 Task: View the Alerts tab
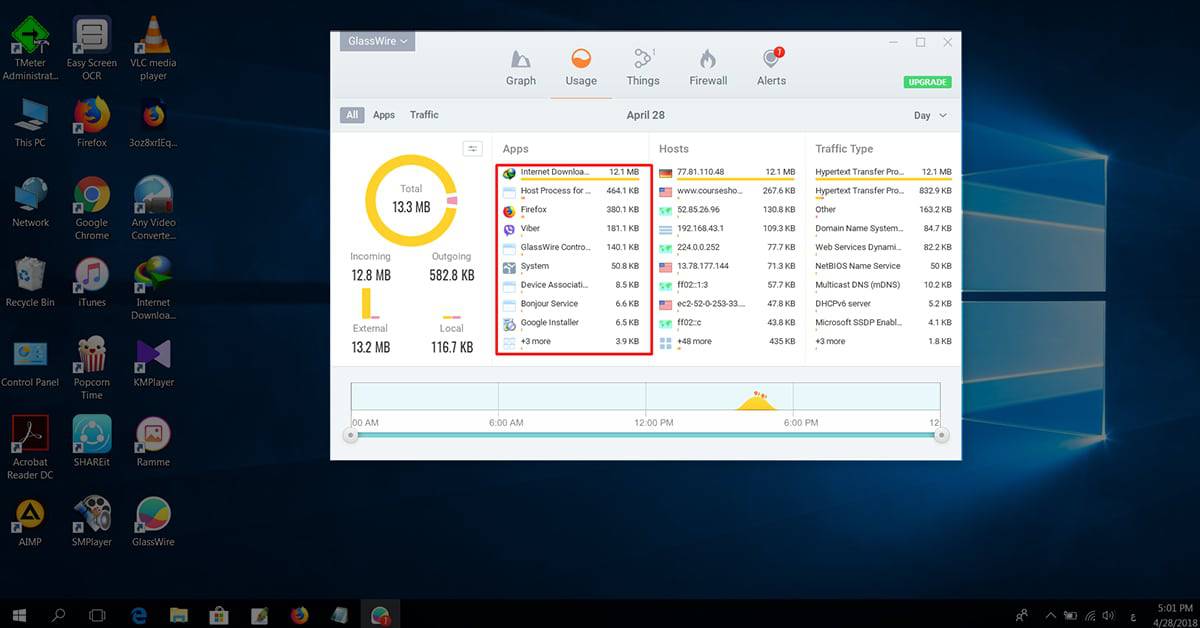(771, 67)
